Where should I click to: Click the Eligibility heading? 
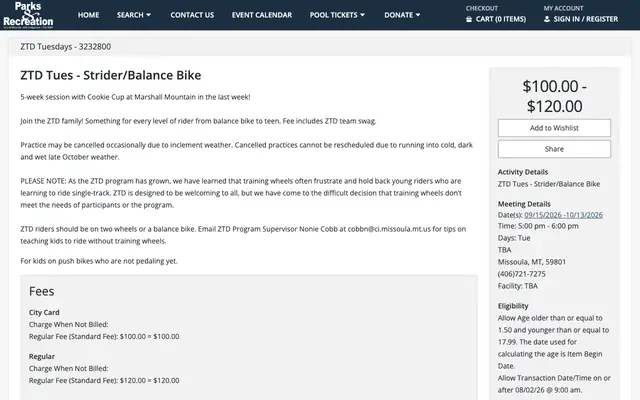513,306
